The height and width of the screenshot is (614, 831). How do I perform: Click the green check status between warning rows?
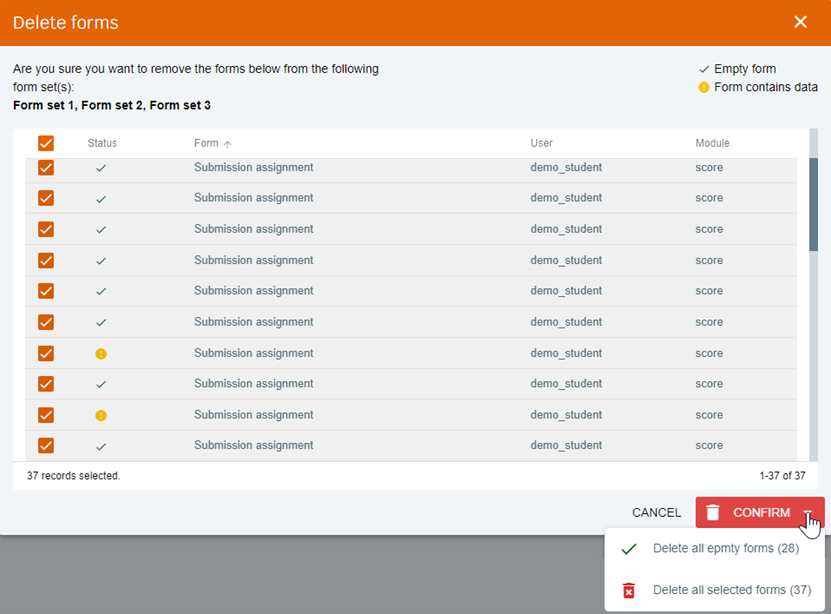tap(101, 385)
